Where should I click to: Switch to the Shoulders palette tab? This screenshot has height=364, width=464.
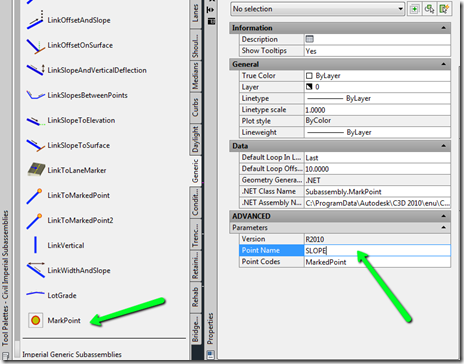tap(195, 45)
